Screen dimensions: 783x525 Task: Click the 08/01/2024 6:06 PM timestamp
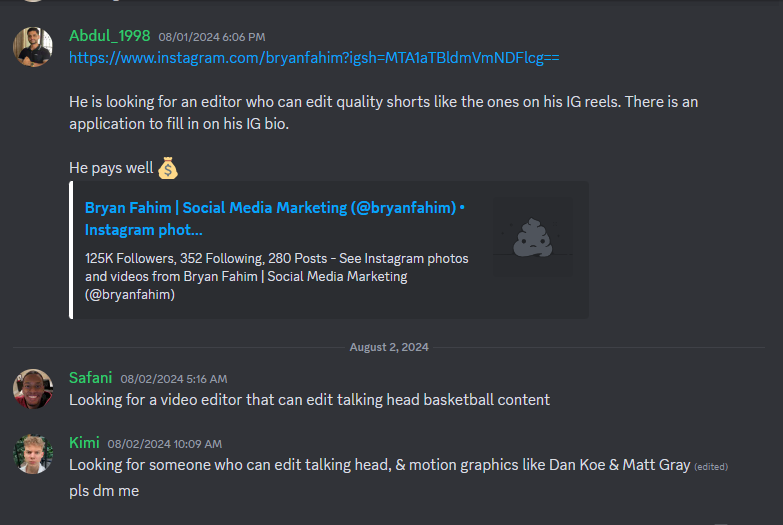pos(211,37)
